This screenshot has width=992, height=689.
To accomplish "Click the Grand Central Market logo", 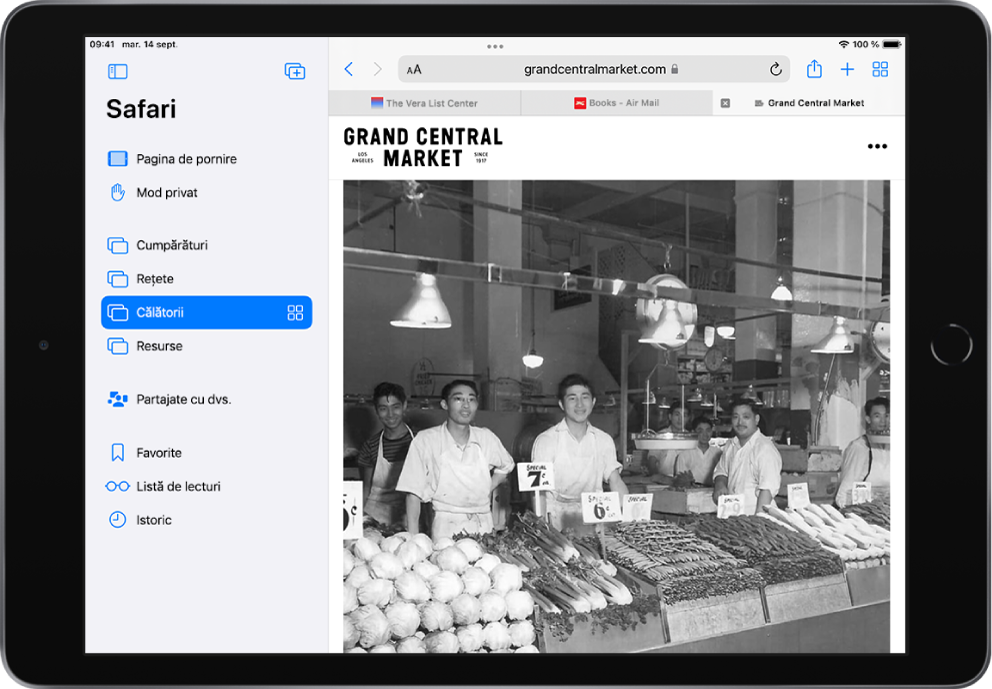I will coord(423,147).
